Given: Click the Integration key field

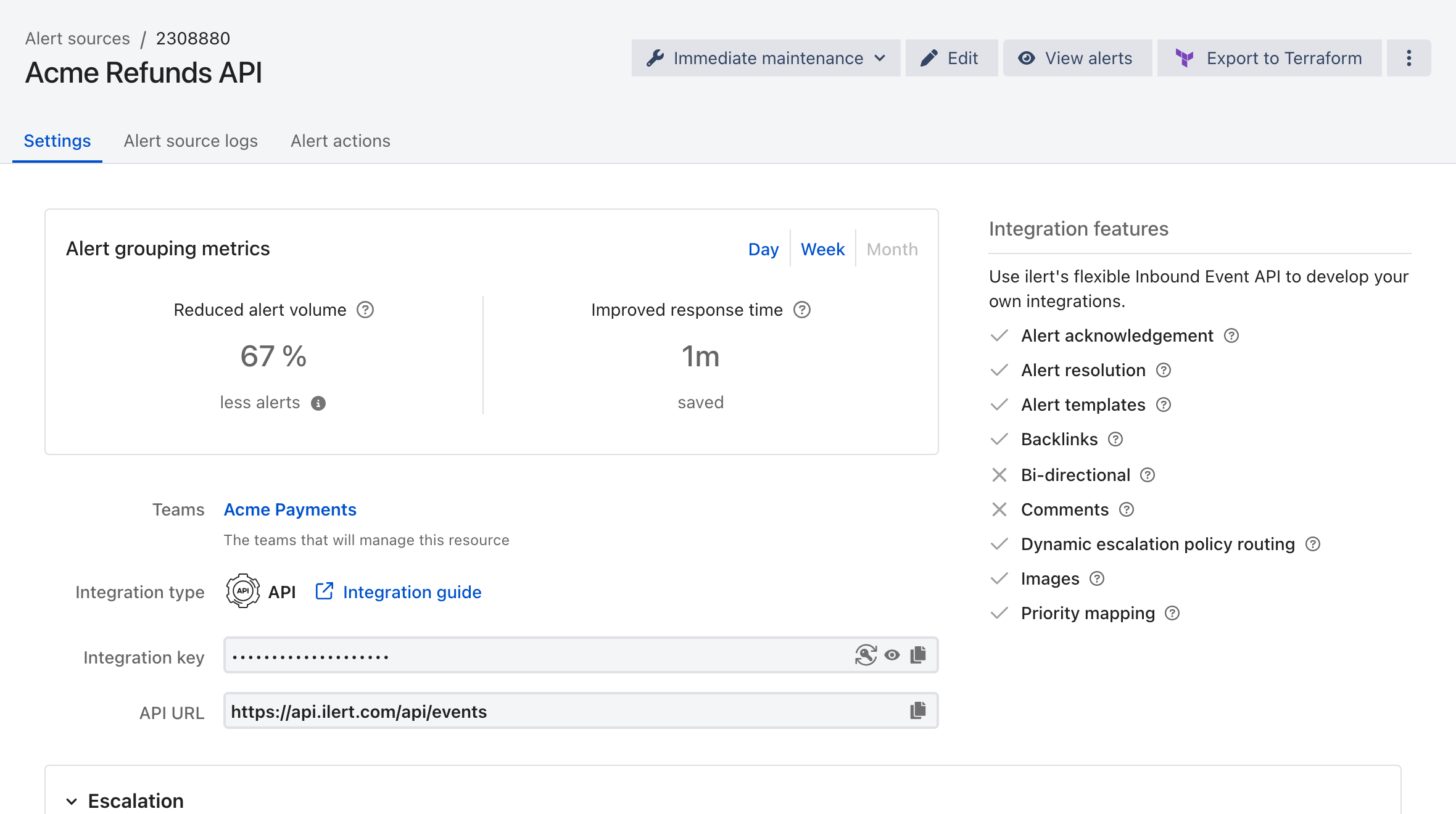Looking at the screenshot, I should click(581, 655).
